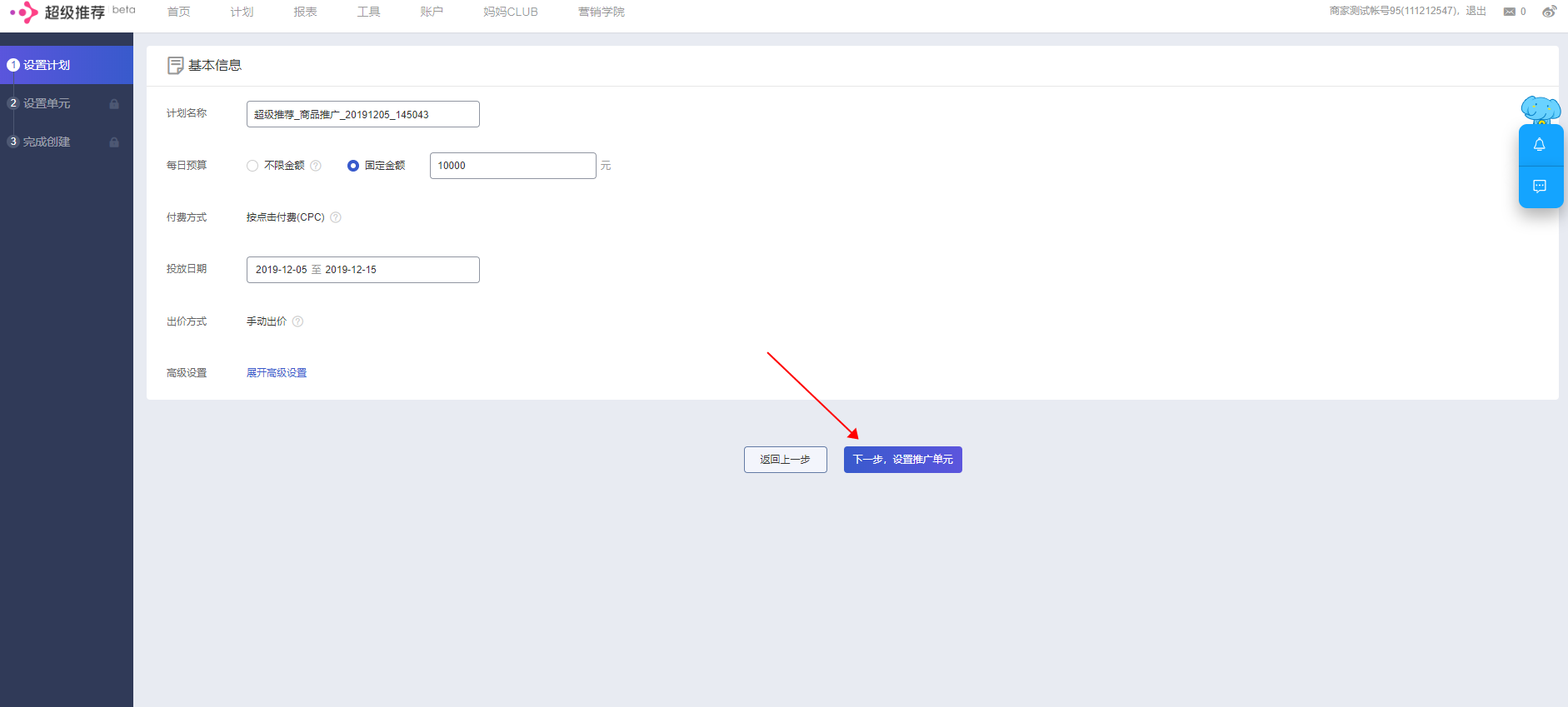Viewport: 1568px width, 707px height.
Task: Click the notification bell icon
Action: (1540, 145)
